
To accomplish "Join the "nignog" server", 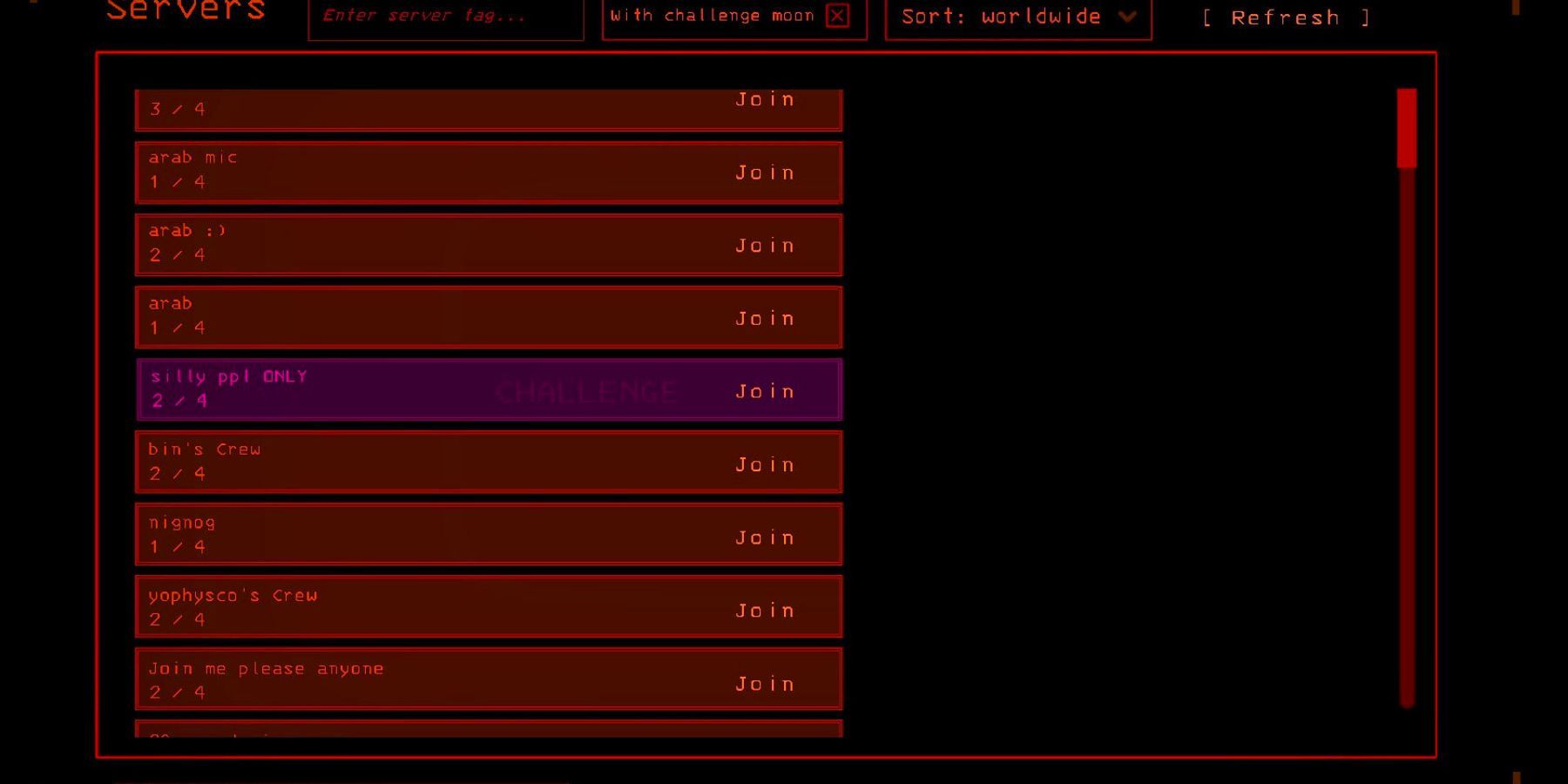I will [x=764, y=537].
